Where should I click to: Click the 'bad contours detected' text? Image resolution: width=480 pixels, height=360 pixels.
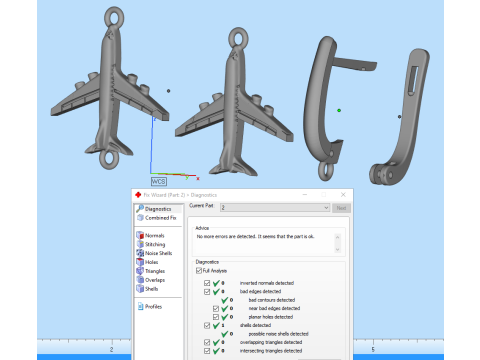[272, 300]
